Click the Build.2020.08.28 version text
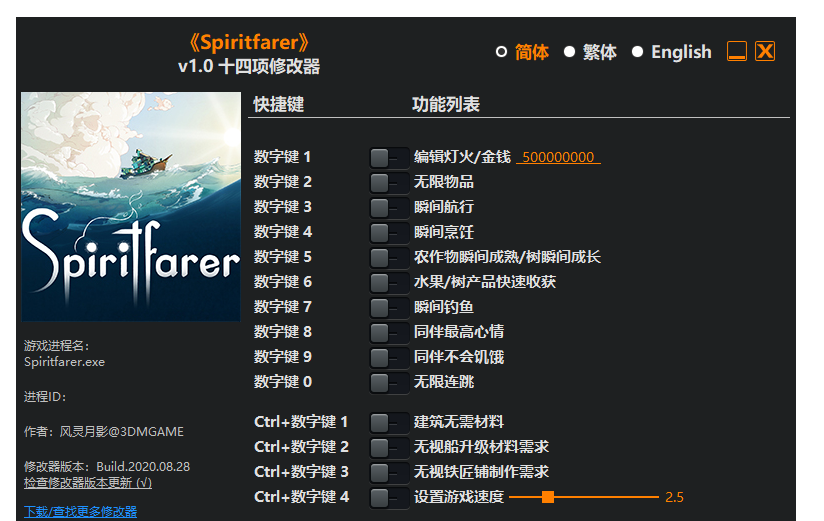Viewport: 824px width, 521px height. (x=143, y=466)
